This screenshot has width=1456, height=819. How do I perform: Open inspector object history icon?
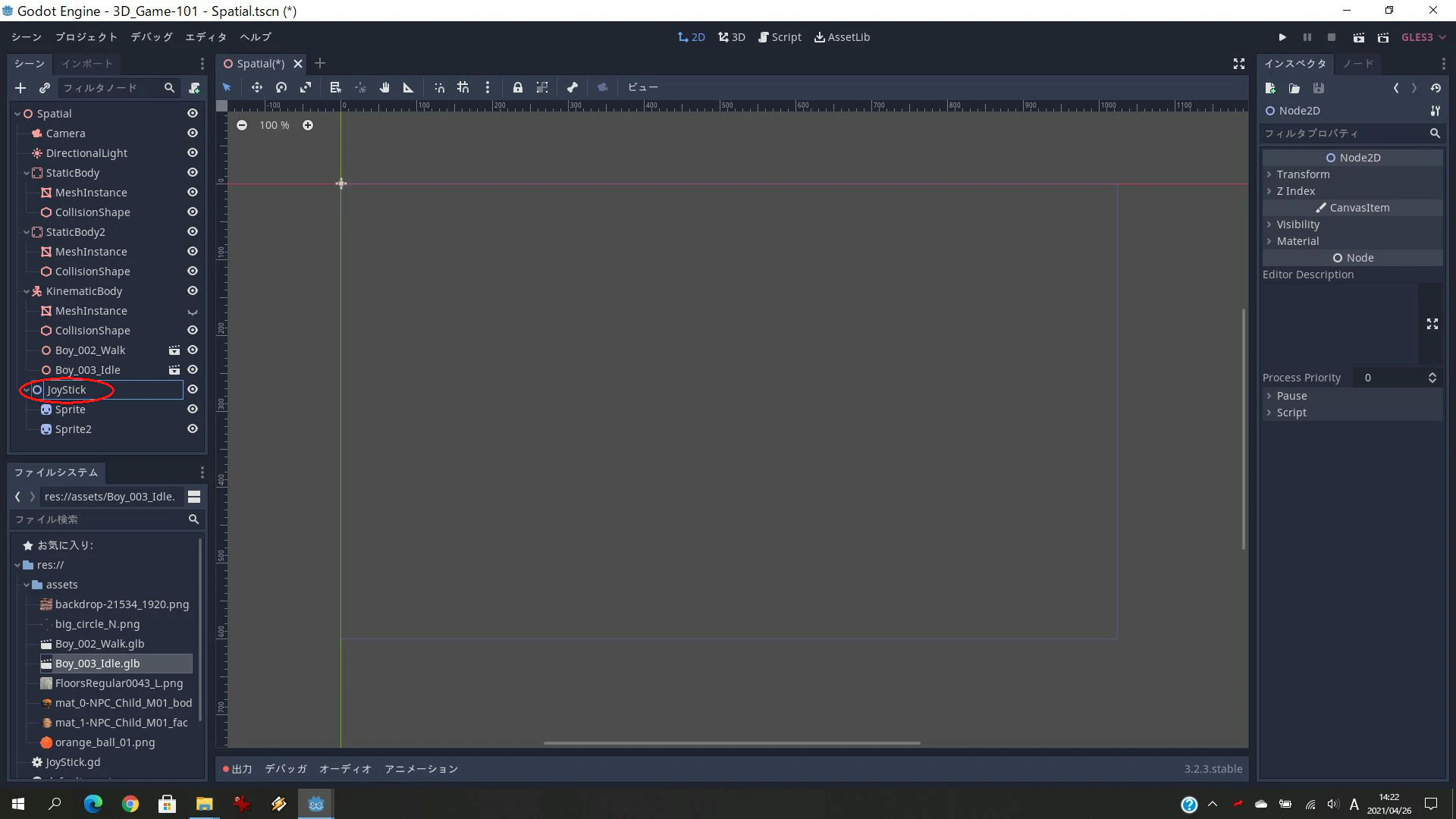[x=1436, y=88]
